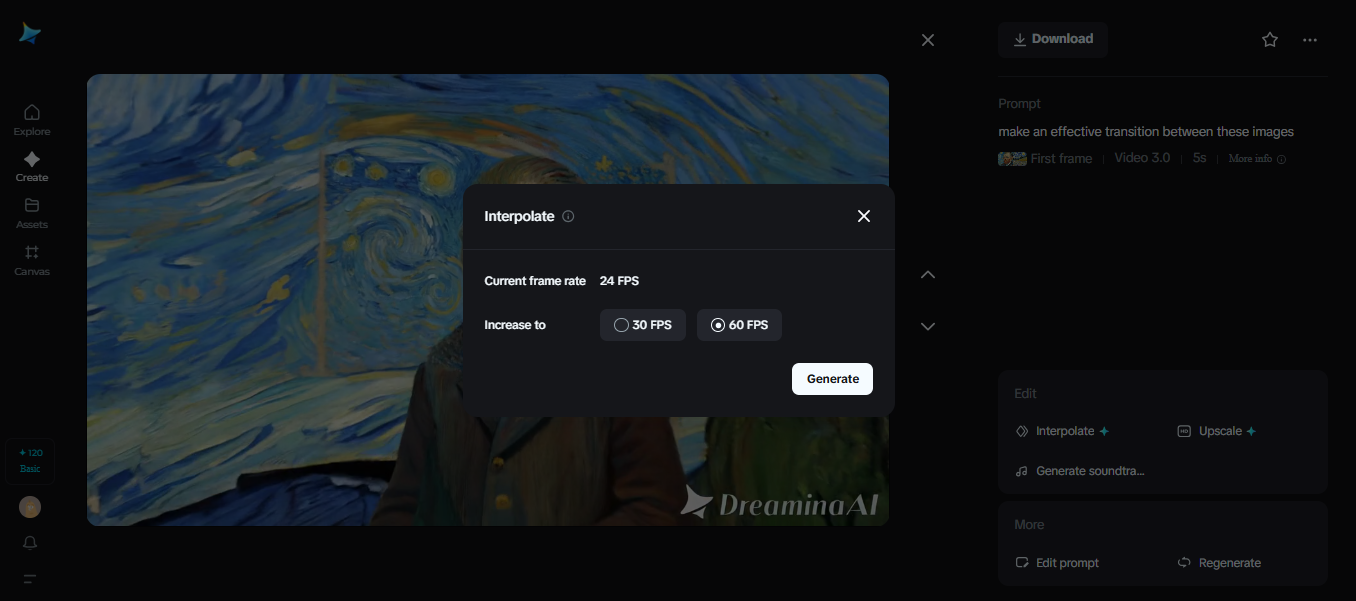Viewport: 1356px width, 601px height.
Task: Click the 24 FPS current frame rate value
Action: pos(619,281)
